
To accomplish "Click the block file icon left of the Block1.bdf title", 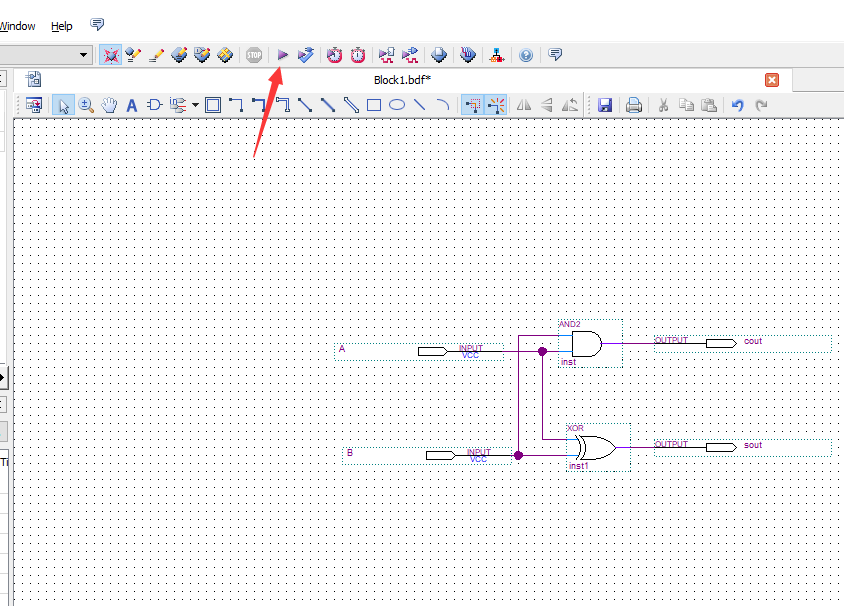I will [34, 79].
